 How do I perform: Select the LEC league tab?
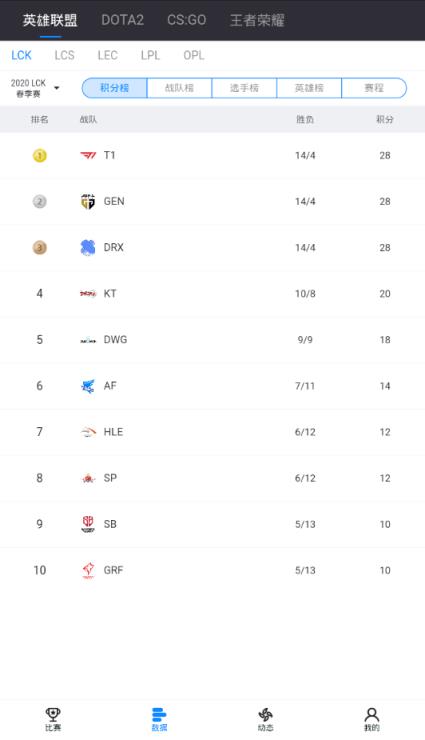point(108,55)
